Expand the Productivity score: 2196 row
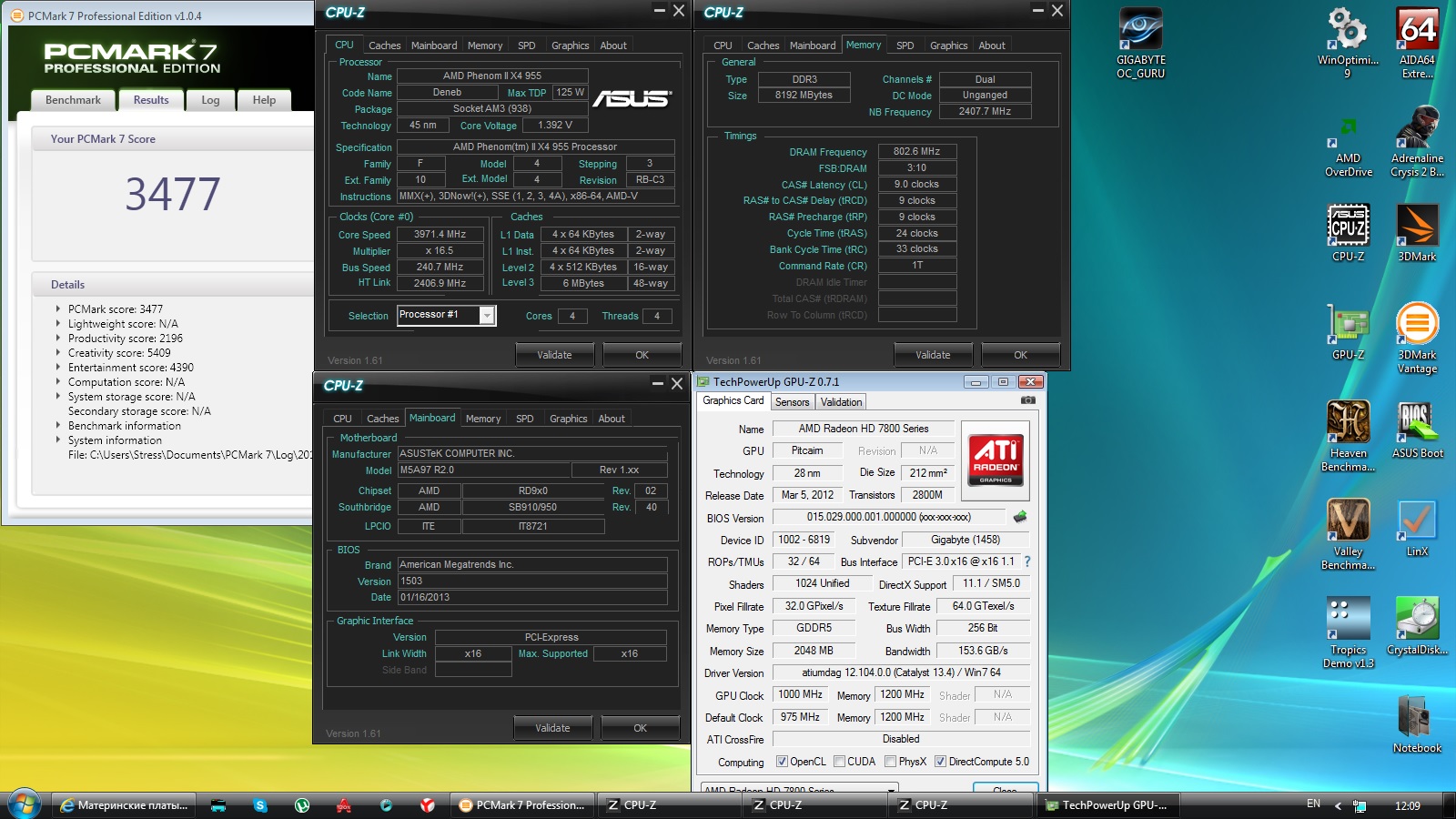This screenshot has height=819, width=1456. [58, 339]
